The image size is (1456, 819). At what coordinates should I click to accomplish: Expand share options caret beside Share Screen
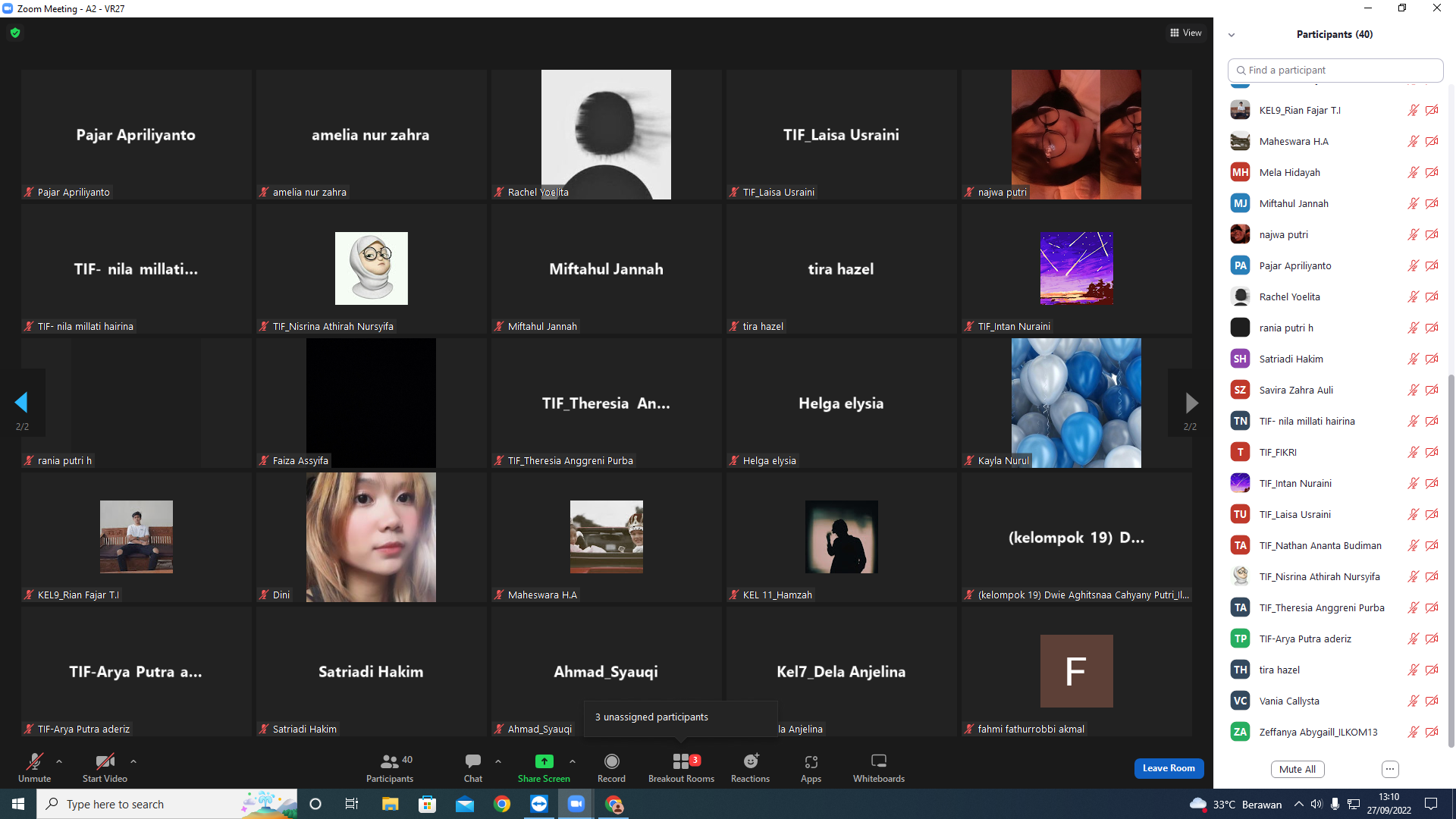(573, 761)
